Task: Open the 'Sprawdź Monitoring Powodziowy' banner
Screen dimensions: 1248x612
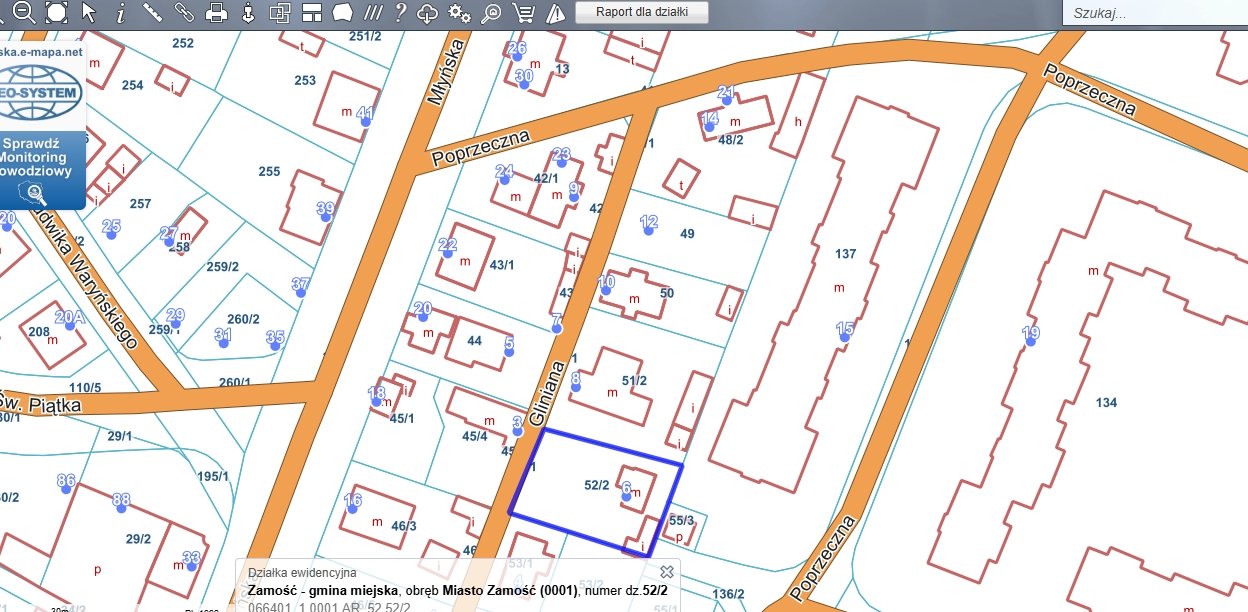Action: pyautogui.click(x=40, y=165)
